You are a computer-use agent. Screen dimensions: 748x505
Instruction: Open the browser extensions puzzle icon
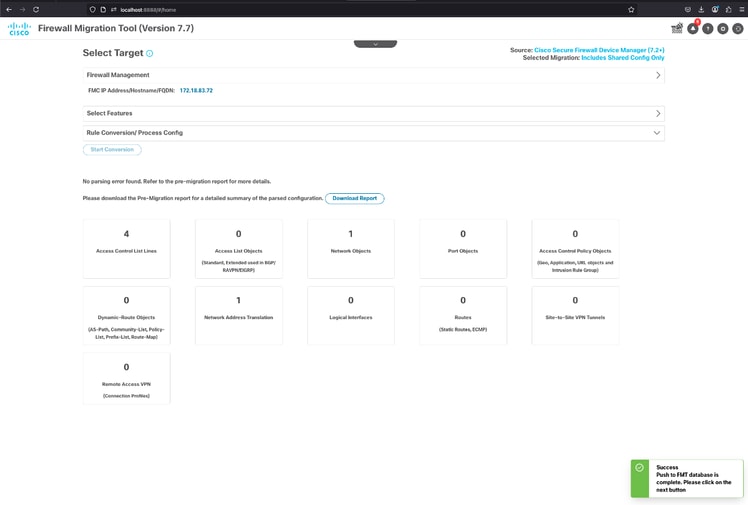tap(728, 9)
